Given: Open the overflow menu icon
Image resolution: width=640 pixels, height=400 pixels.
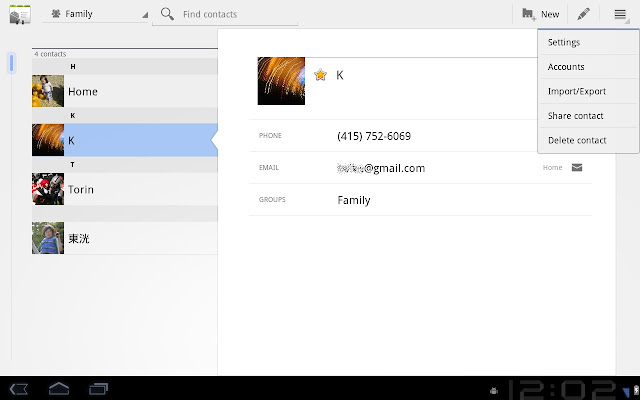Looking at the screenshot, I should tap(620, 14).
